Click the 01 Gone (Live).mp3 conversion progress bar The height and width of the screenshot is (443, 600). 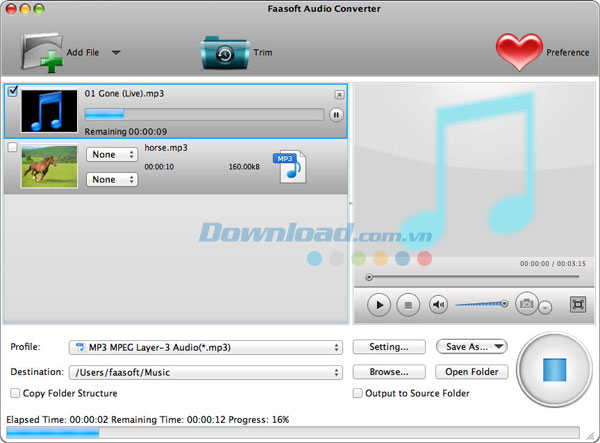(204, 114)
